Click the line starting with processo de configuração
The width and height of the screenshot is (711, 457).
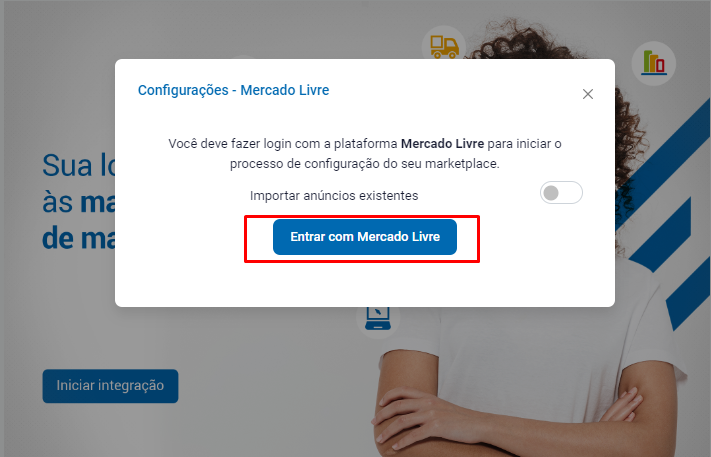(365, 164)
